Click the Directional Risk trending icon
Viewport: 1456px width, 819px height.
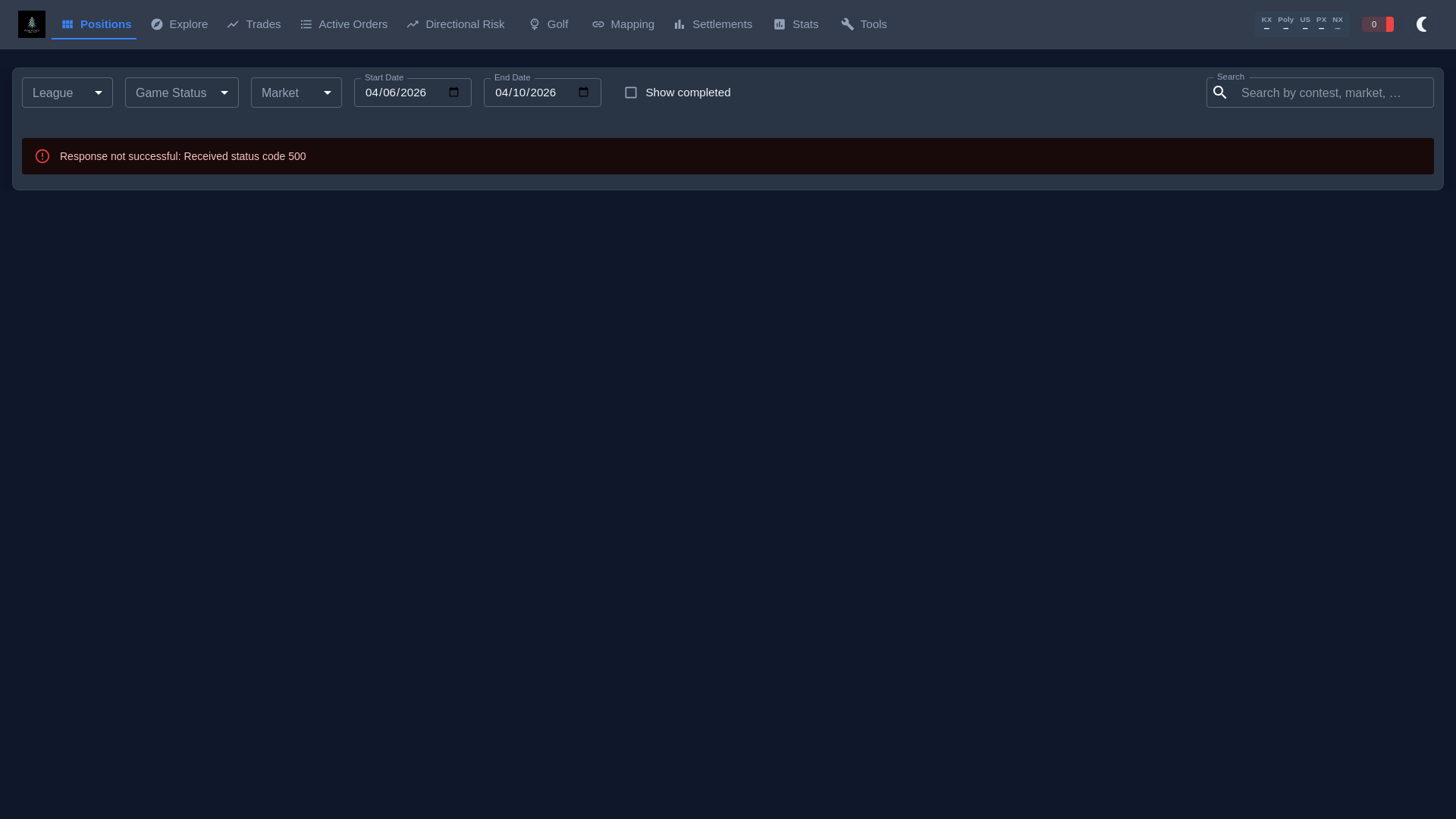click(x=413, y=24)
